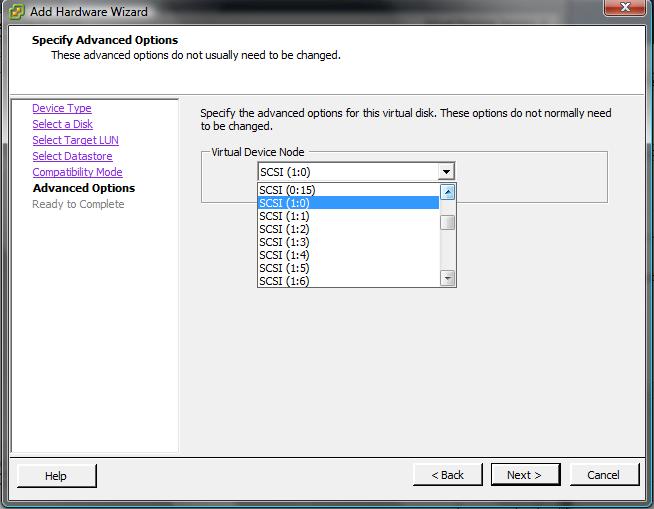
Task: Open Help for the wizard
Action: 56,476
